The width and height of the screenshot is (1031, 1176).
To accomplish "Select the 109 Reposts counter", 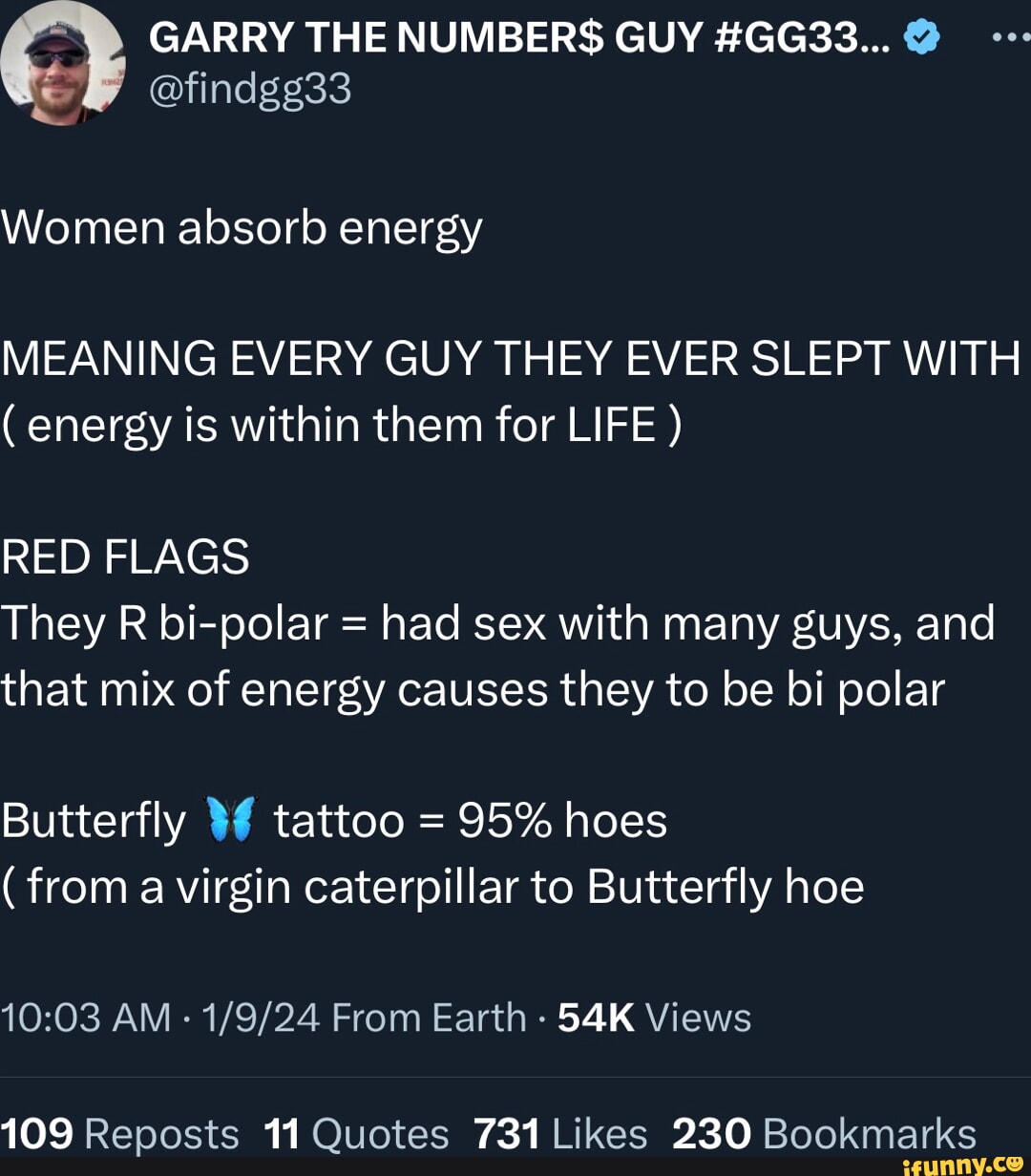I will click(x=119, y=1133).
